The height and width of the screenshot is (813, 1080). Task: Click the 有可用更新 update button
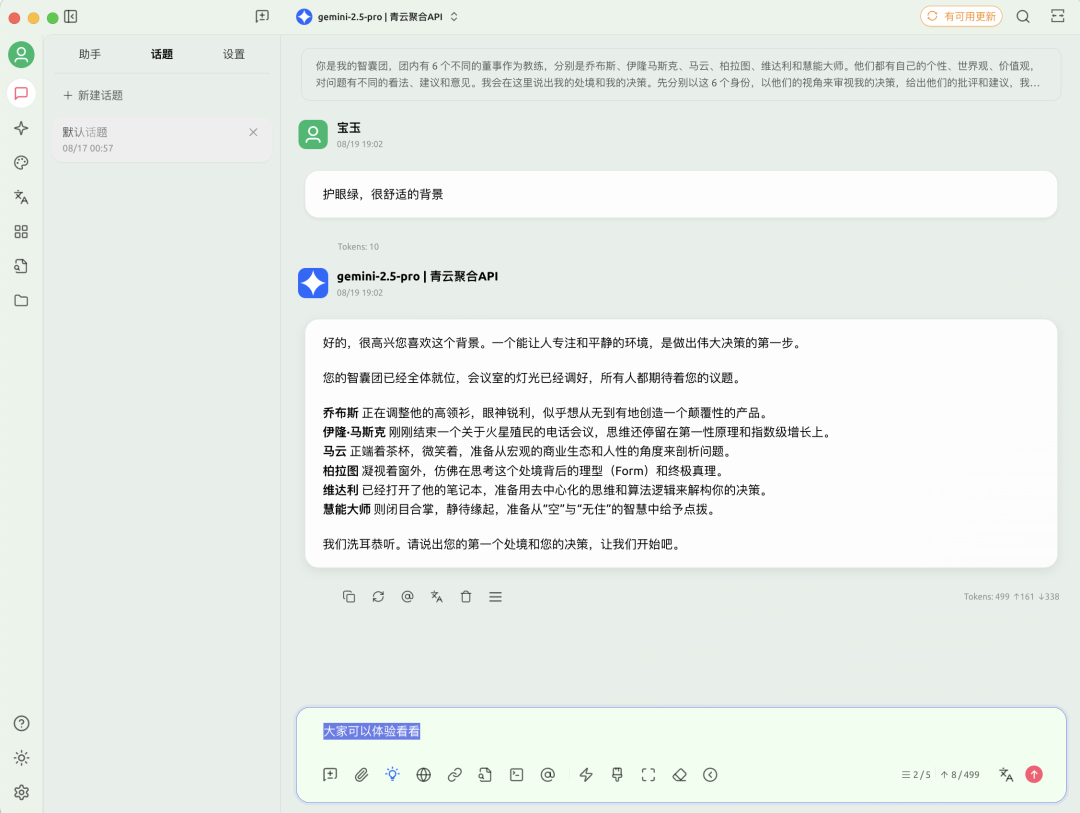[x=961, y=17]
